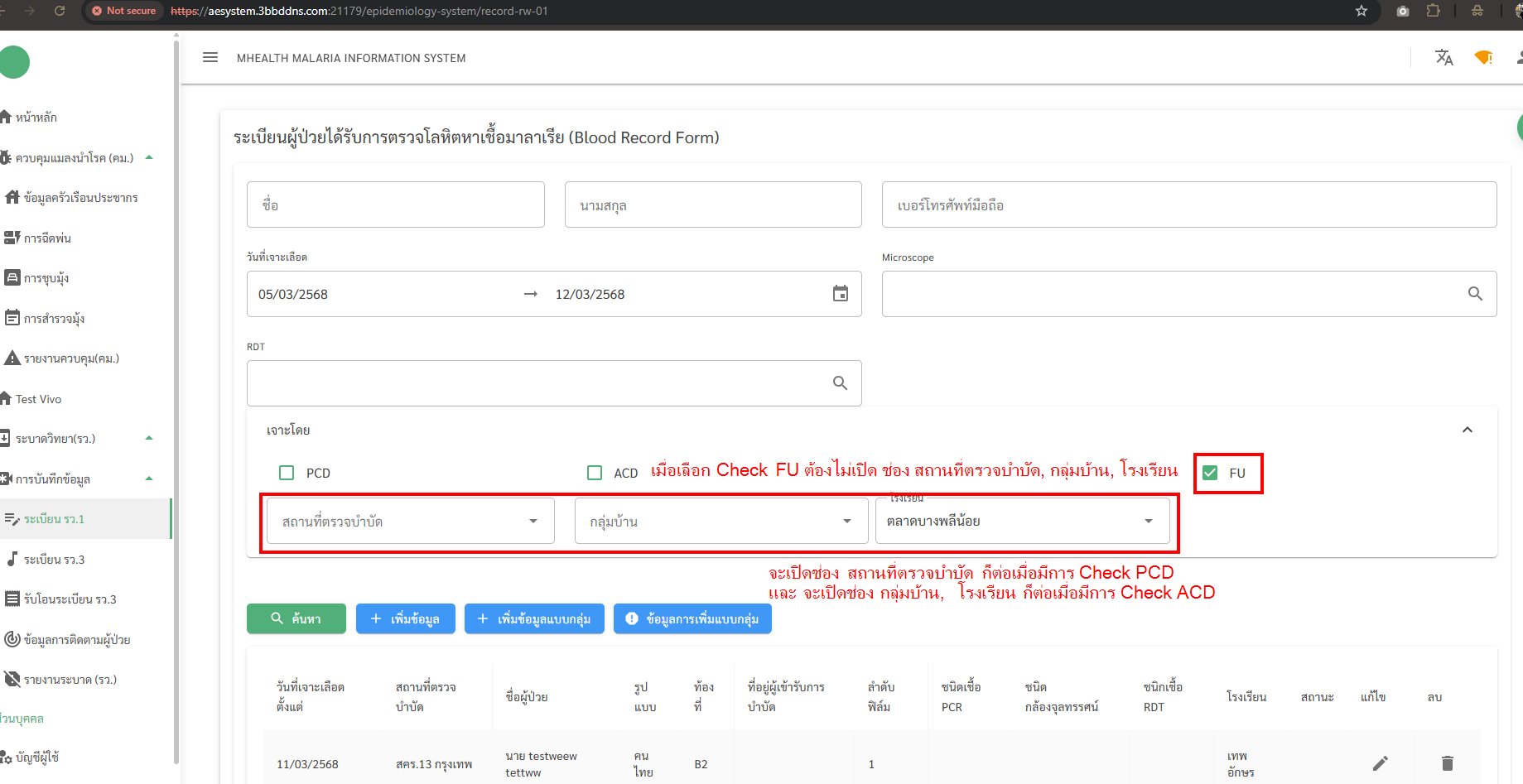Collapse the เจาะโดย section chevron
Viewport: 1523px width, 784px height.
pos(1467,430)
